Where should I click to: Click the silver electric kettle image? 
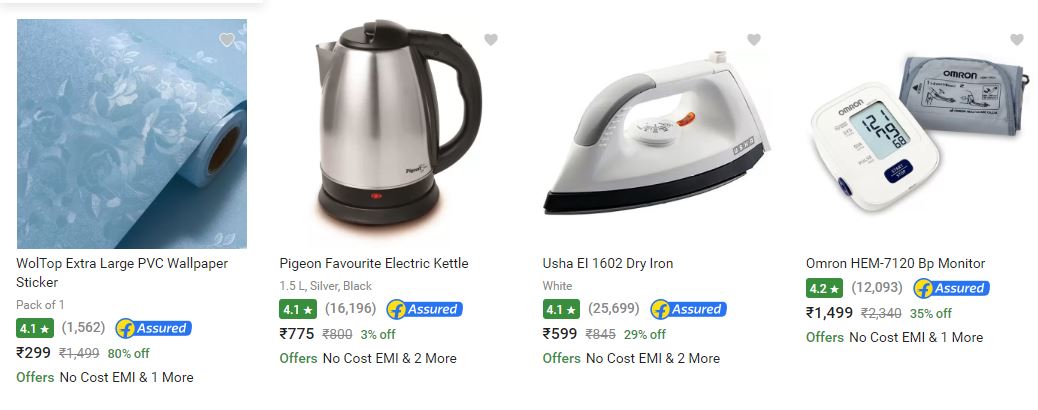(395, 124)
